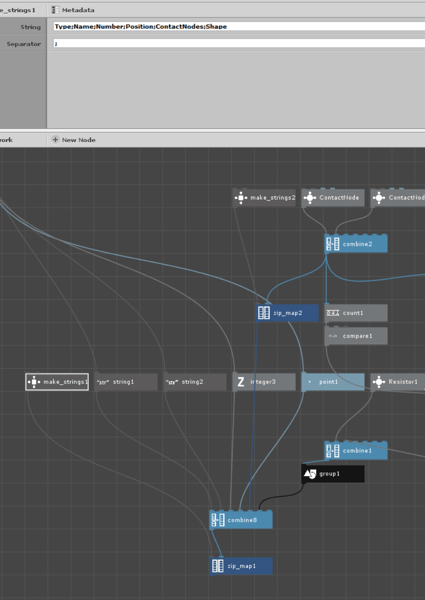Image resolution: width=425 pixels, height=600 pixels.
Task: Select the make_strings2 node
Action: (x=264, y=198)
